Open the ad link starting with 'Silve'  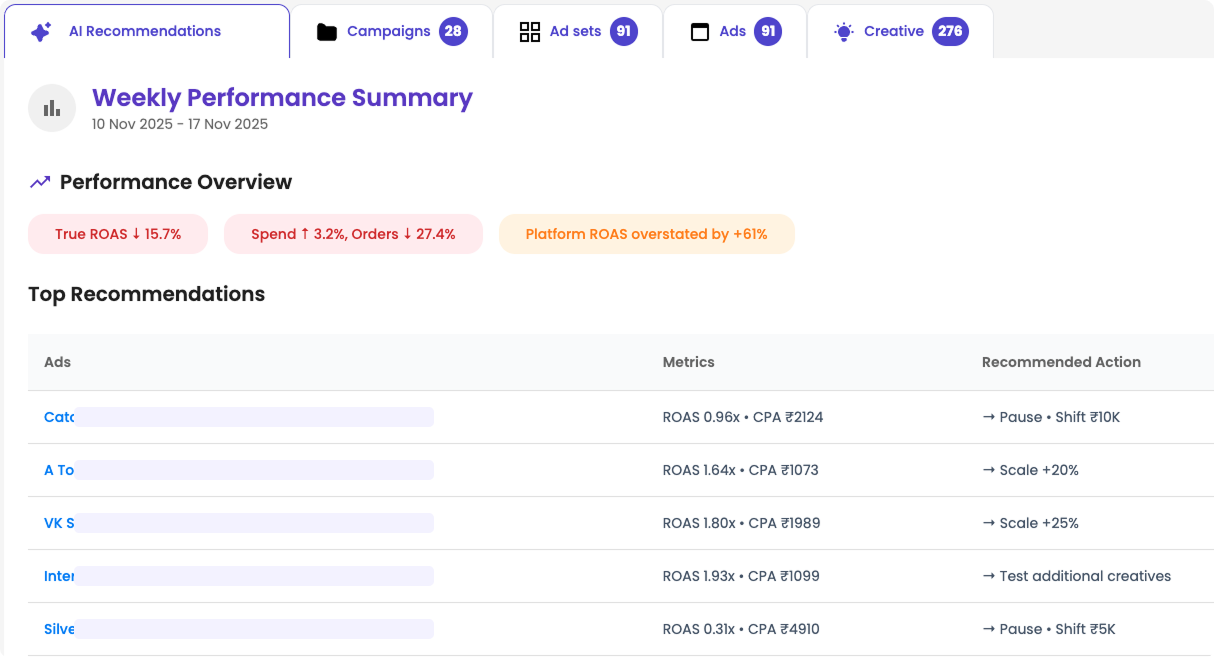click(x=59, y=629)
